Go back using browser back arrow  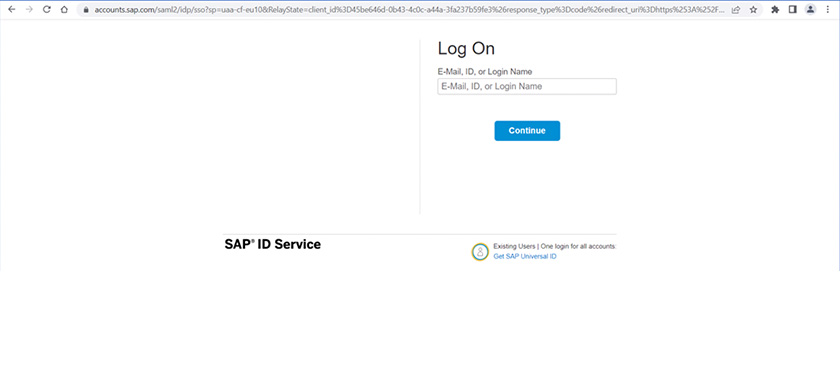point(12,9)
